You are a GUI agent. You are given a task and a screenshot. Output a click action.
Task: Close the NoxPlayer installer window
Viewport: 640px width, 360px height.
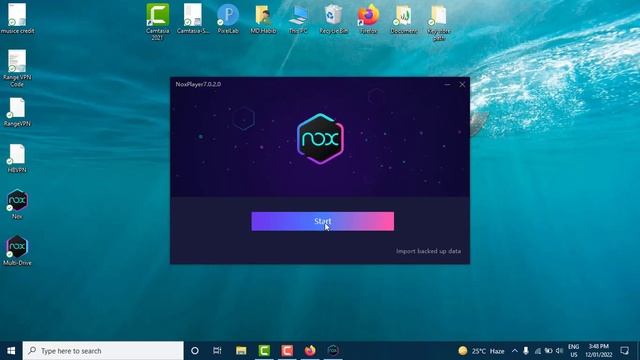tap(462, 84)
